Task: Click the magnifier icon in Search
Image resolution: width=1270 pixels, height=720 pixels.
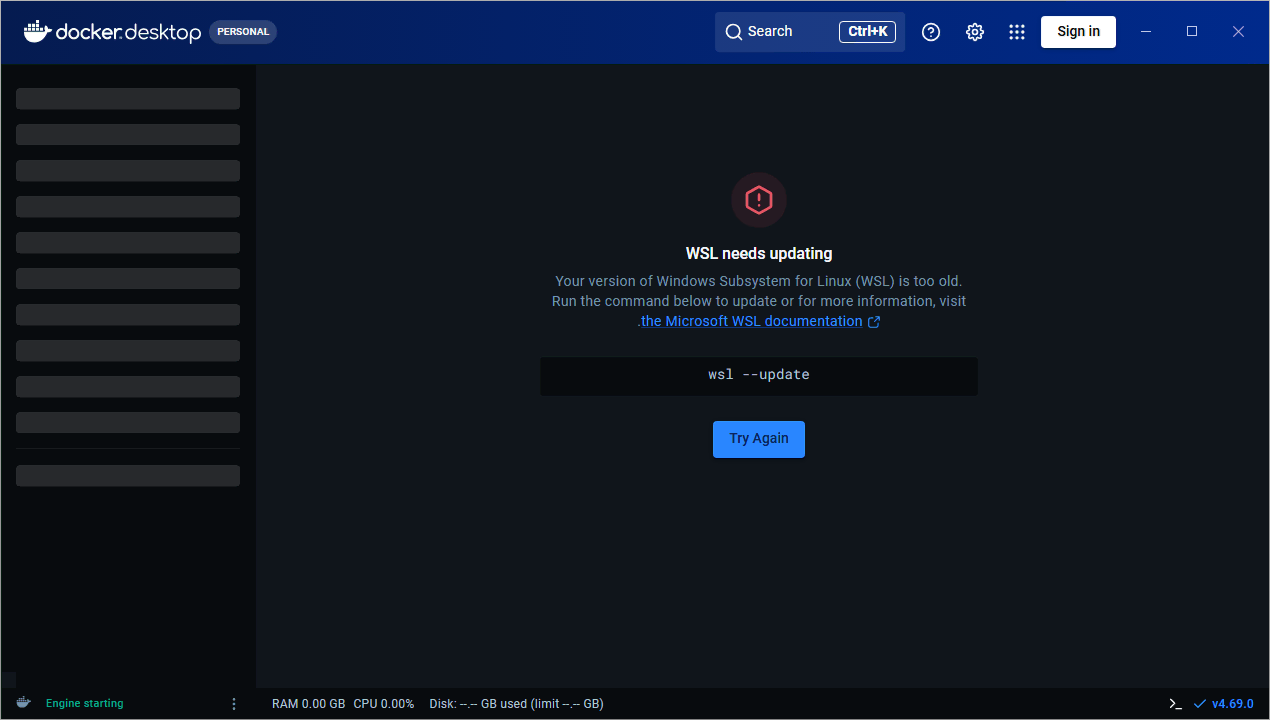Action: [734, 32]
